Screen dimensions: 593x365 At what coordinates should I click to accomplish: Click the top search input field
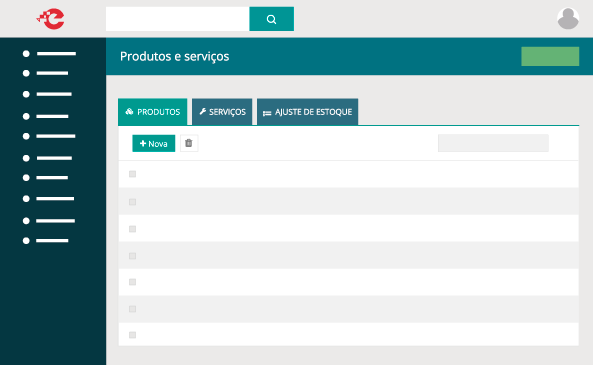pyautogui.click(x=177, y=19)
